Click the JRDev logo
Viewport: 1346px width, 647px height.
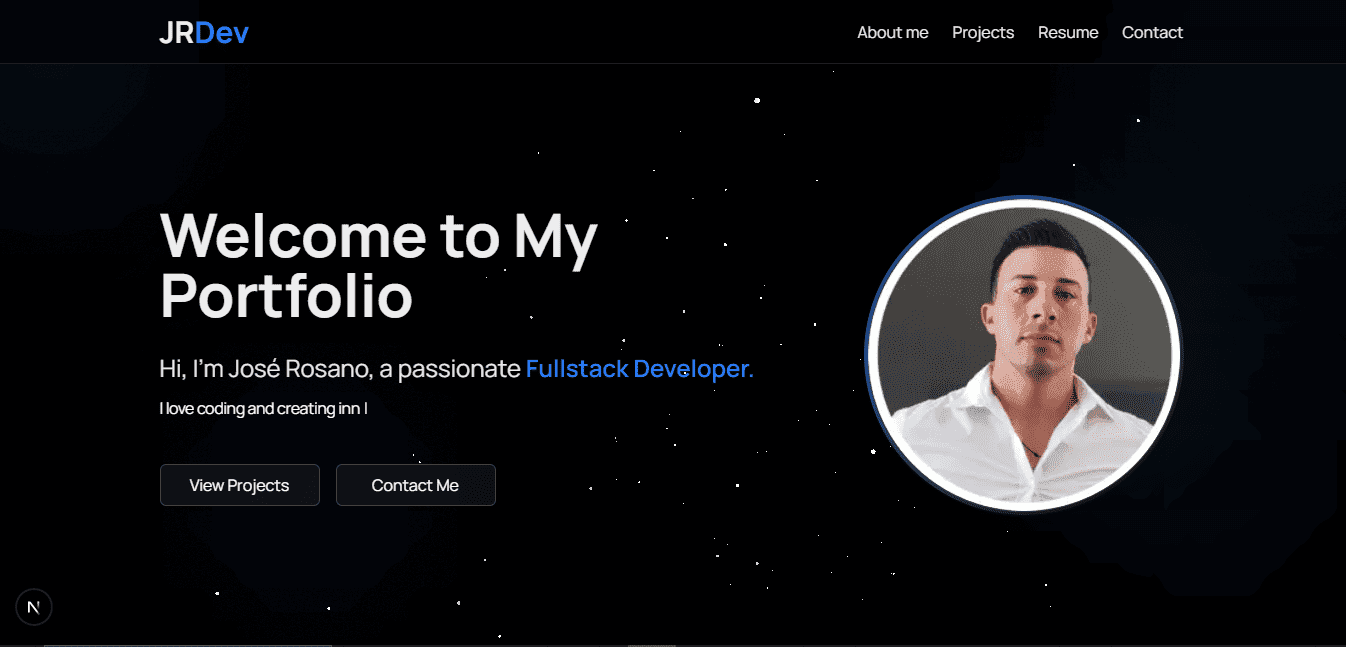point(204,33)
